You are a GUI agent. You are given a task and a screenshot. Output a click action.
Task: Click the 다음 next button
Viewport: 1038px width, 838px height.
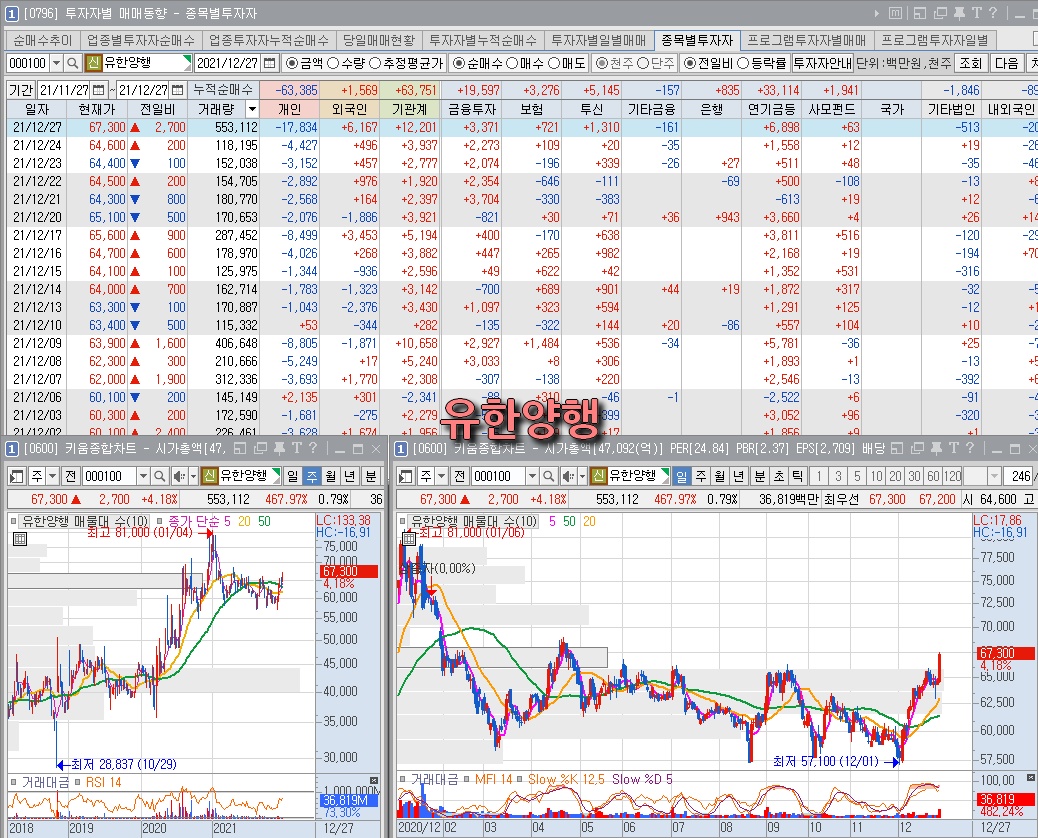point(1006,64)
